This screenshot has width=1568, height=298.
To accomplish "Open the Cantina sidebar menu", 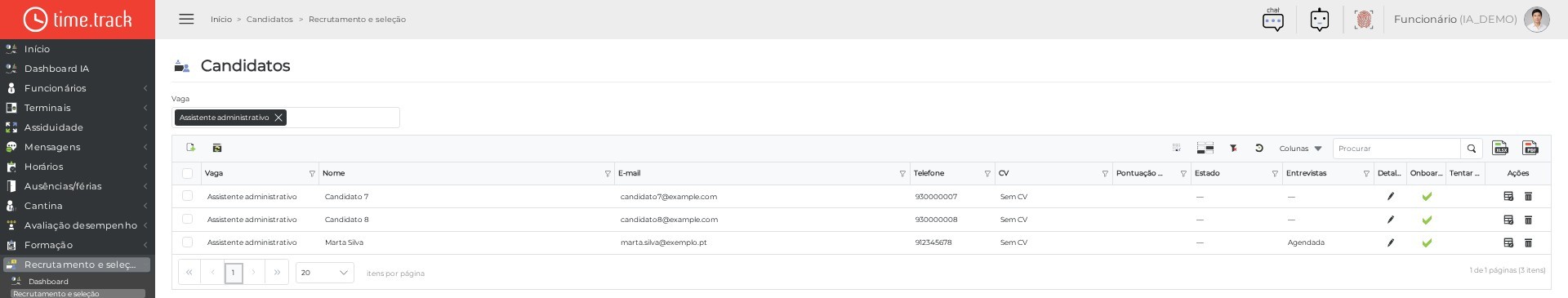I will pyautogui.click(x=78, y=206).
